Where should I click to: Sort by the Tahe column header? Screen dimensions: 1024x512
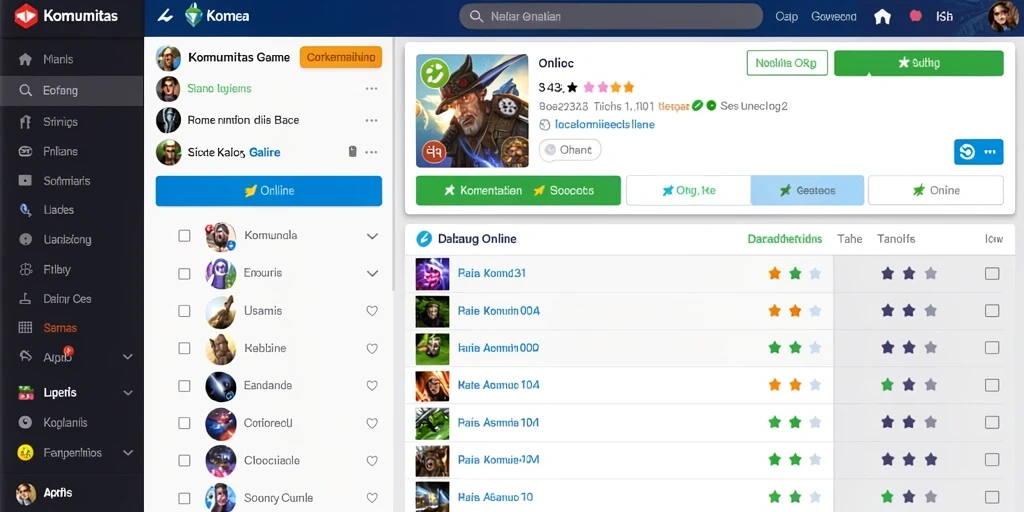tap(850, 239)
